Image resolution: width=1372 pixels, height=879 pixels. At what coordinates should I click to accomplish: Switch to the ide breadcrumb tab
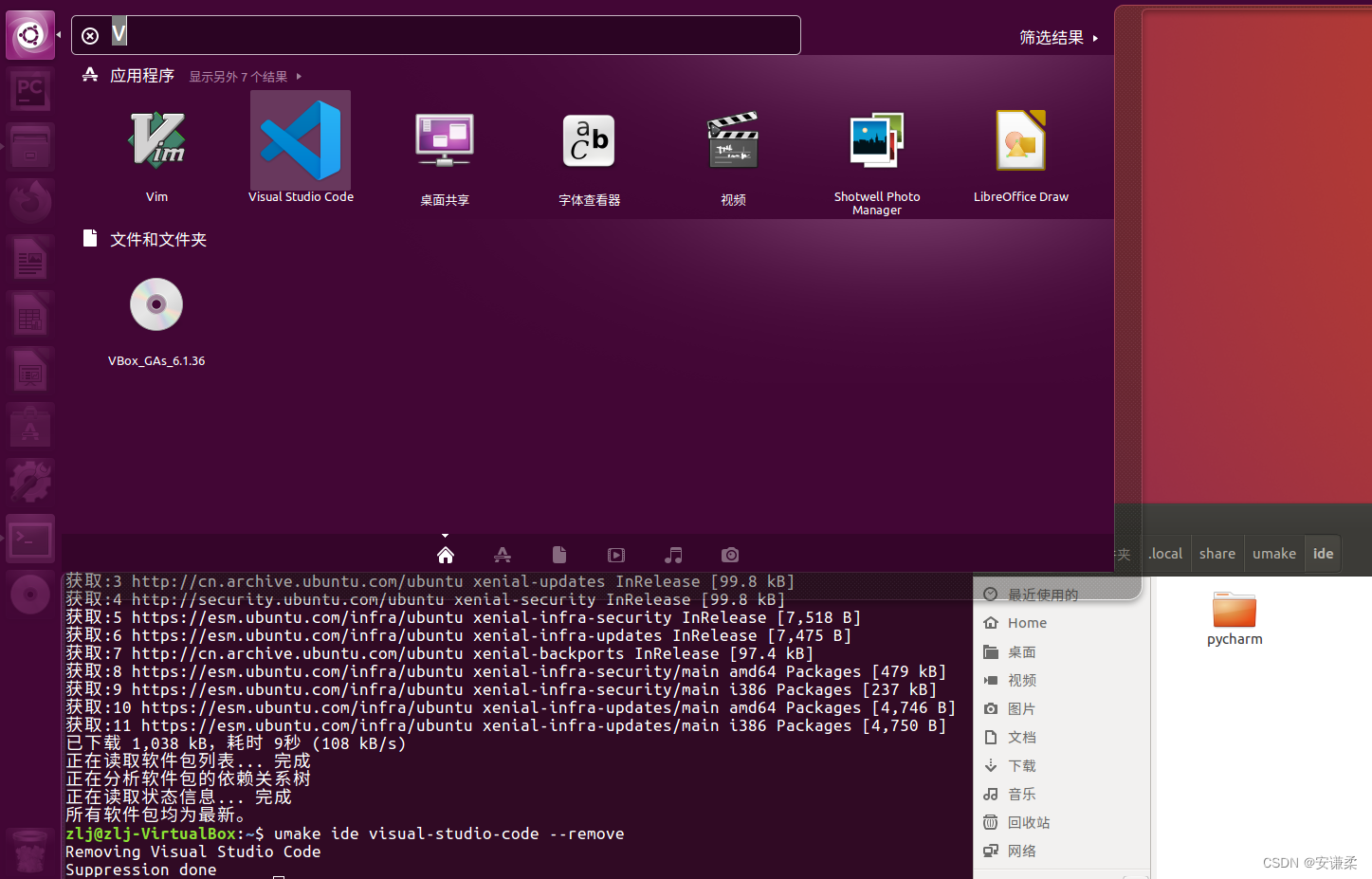(x=1322, y=553)
